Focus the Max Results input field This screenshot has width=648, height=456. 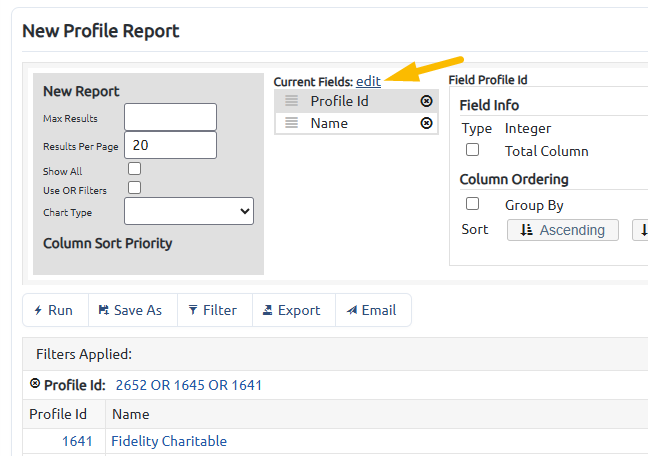click(x=170, y=117)
